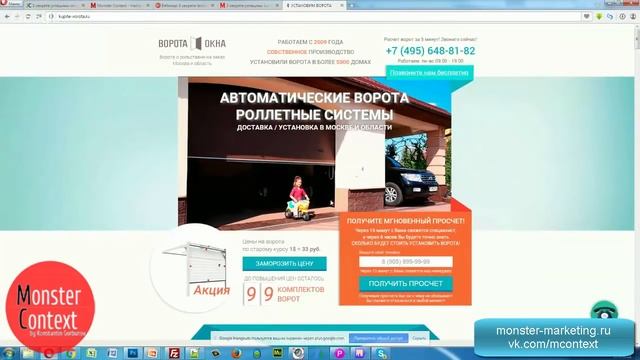Click the purple P icon in taskbar
This screenshot has height=360, width=640.
click(339, 353)
